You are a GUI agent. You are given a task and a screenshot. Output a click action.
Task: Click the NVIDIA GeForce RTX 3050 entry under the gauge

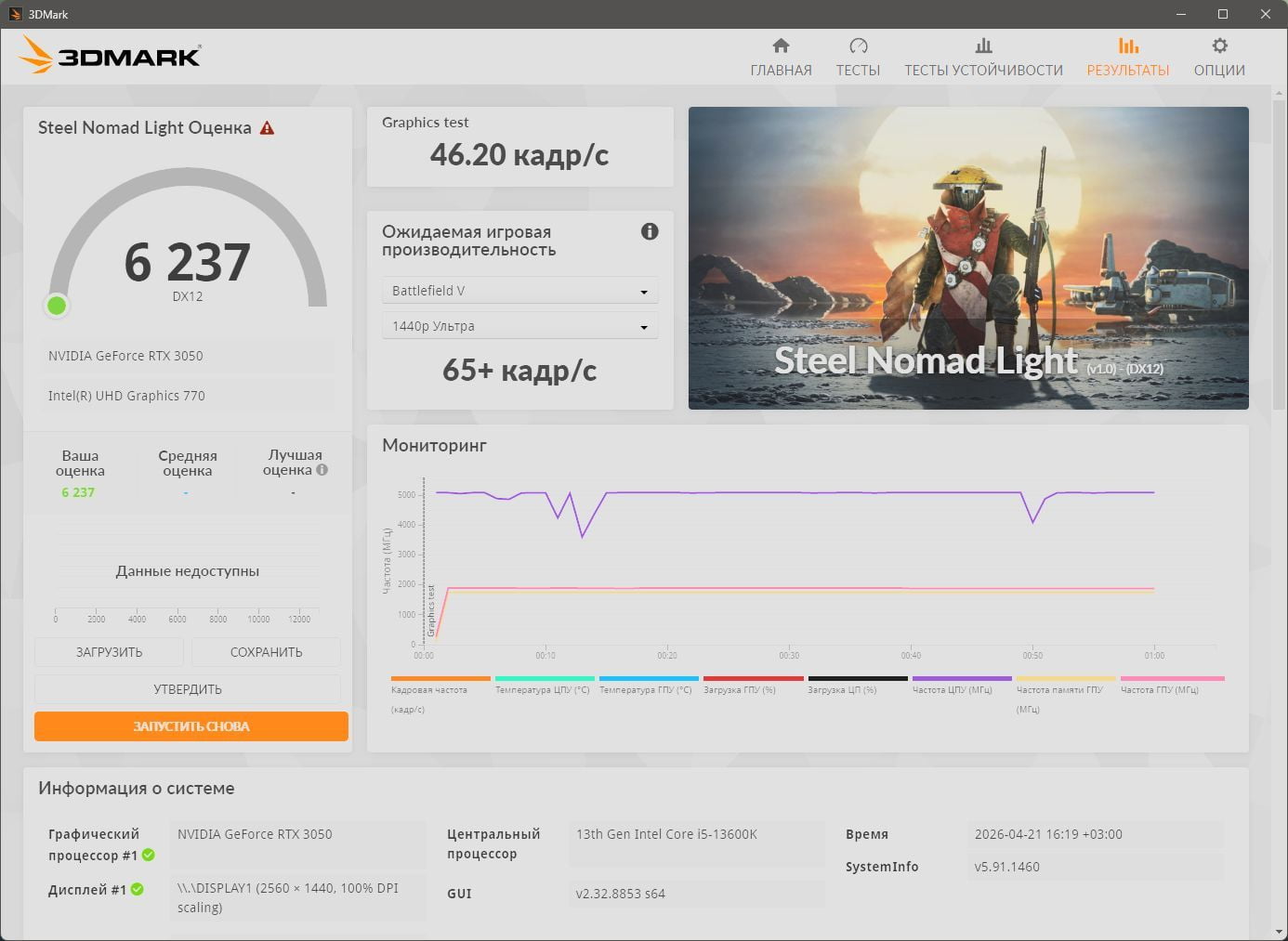coord(188,356)
